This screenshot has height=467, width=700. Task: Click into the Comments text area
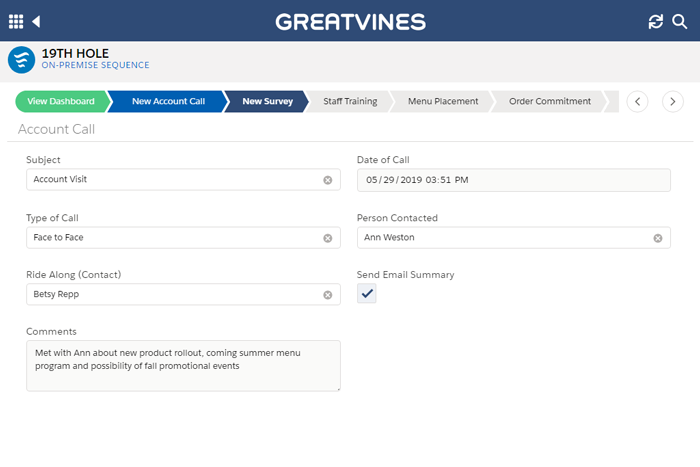point(183,365)
